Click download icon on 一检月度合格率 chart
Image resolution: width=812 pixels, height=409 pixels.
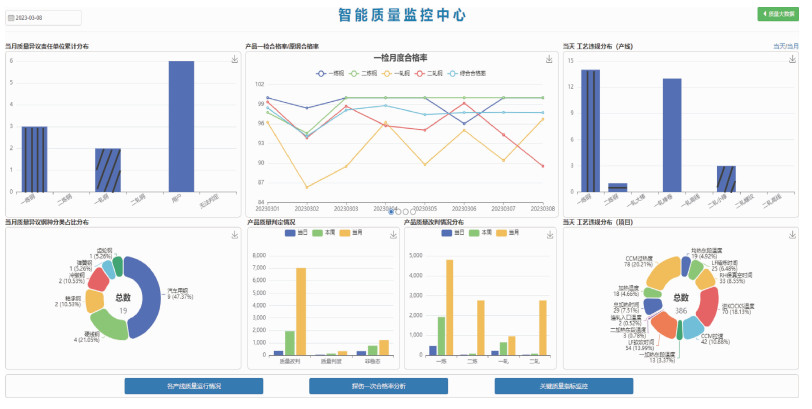click(549, 60)
